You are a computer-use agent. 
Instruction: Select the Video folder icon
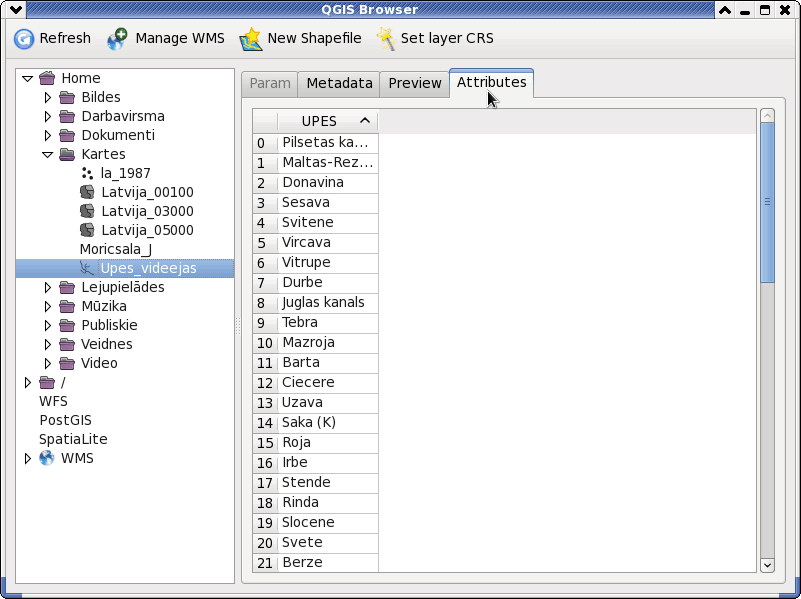click(x=67, y=363)
